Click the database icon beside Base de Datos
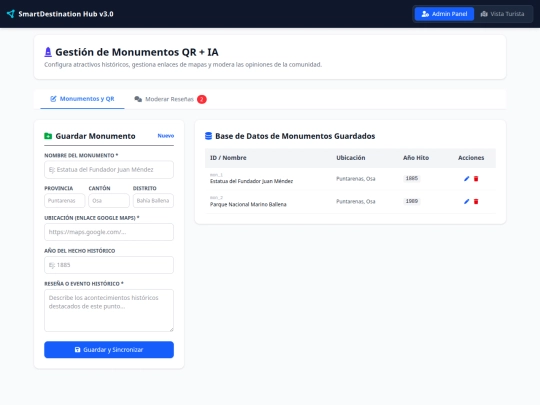This screenshot has width=540, height=405. (208, 136)
